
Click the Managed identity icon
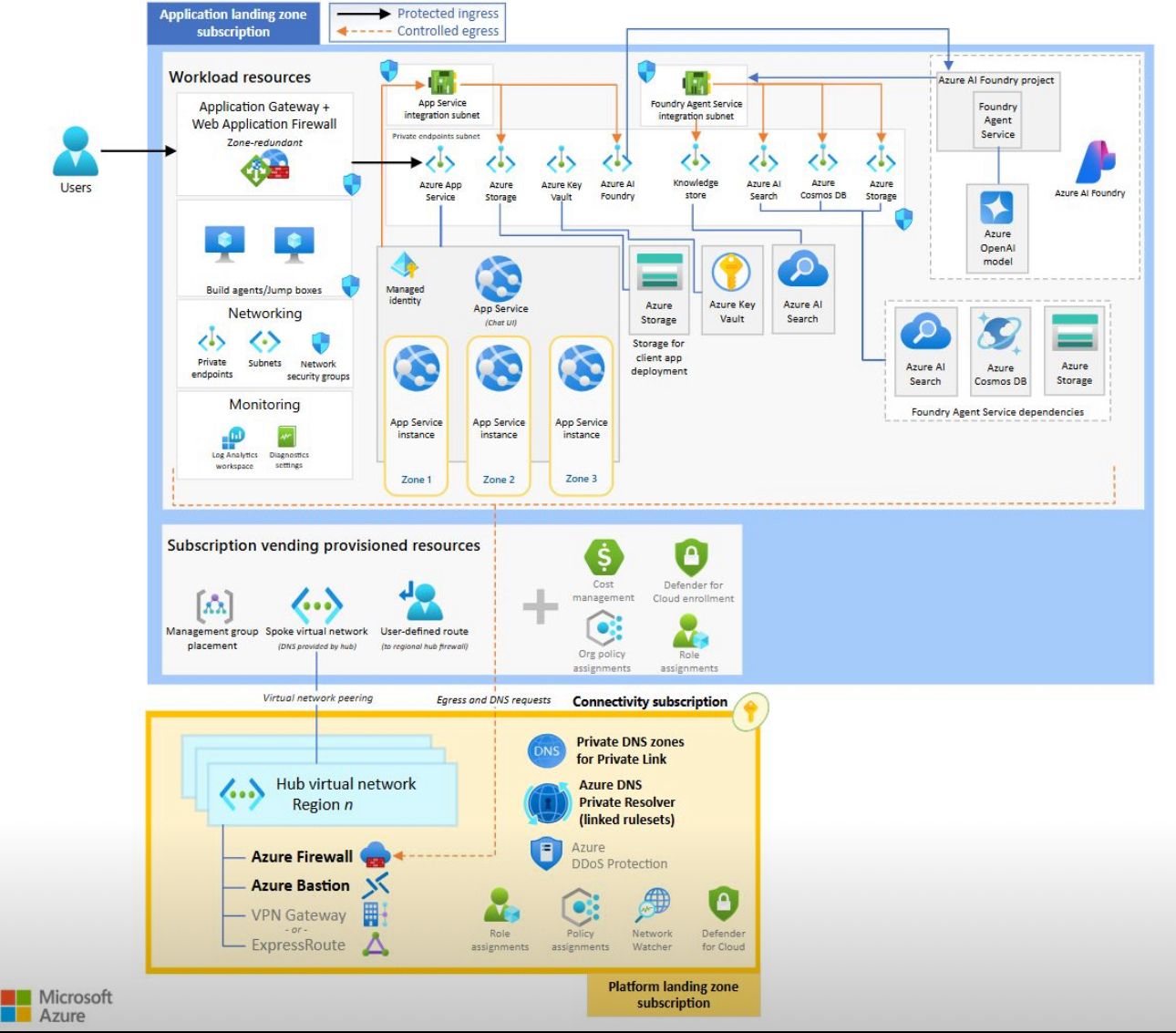(405, 266)
